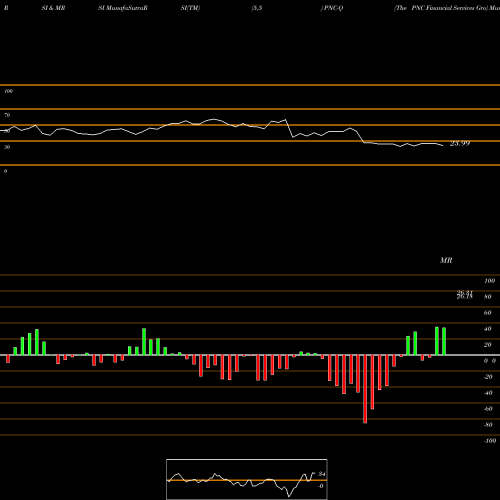Click the MR axis label '80'
The height and width of the screenshot is (500, 500).
(488, 297)
